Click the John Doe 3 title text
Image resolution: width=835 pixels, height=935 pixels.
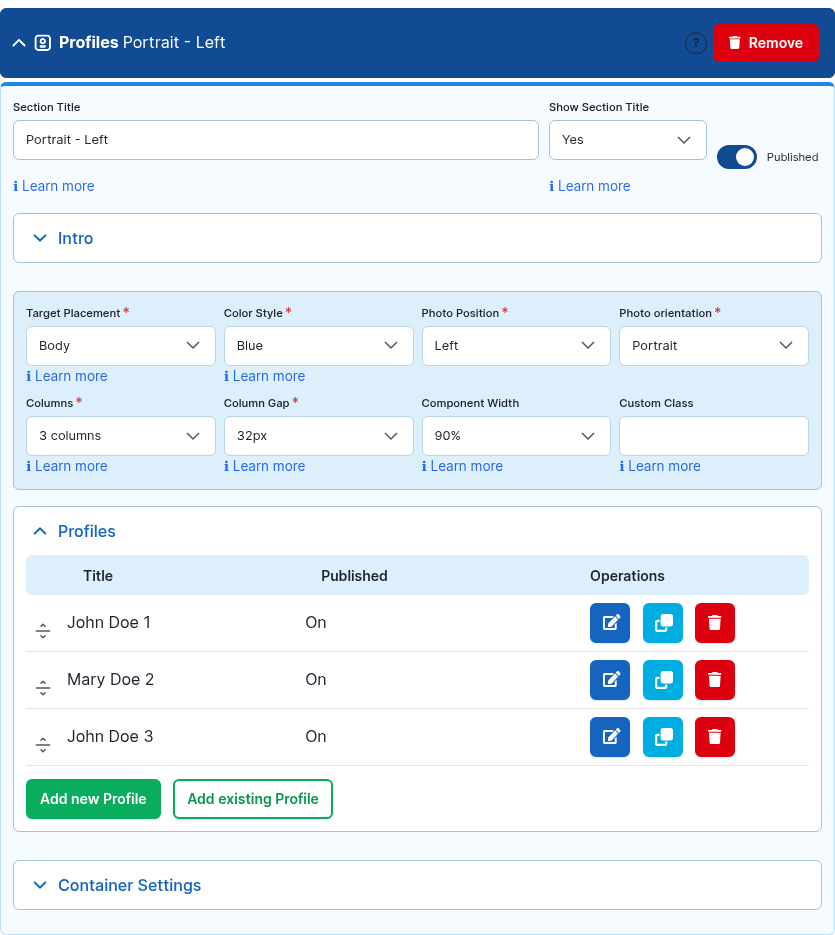click(110, 736)
